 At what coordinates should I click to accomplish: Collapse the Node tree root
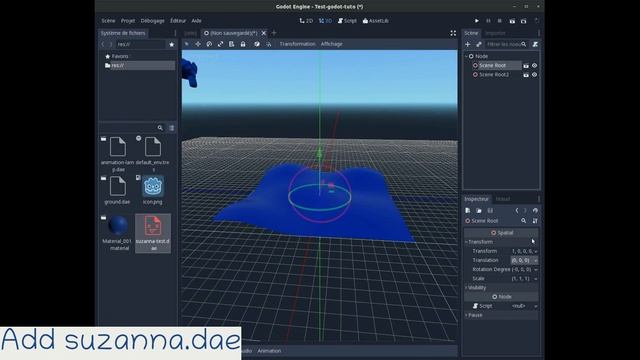(x=466, y=56)
